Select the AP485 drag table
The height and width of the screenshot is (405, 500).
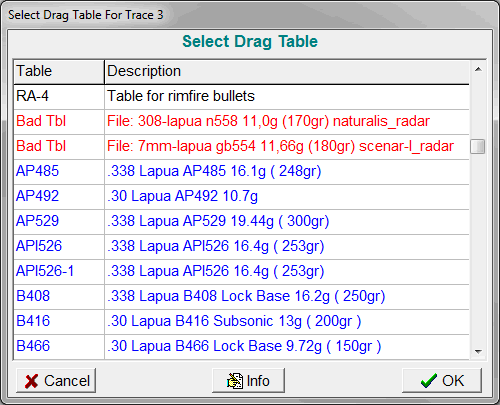241,172
